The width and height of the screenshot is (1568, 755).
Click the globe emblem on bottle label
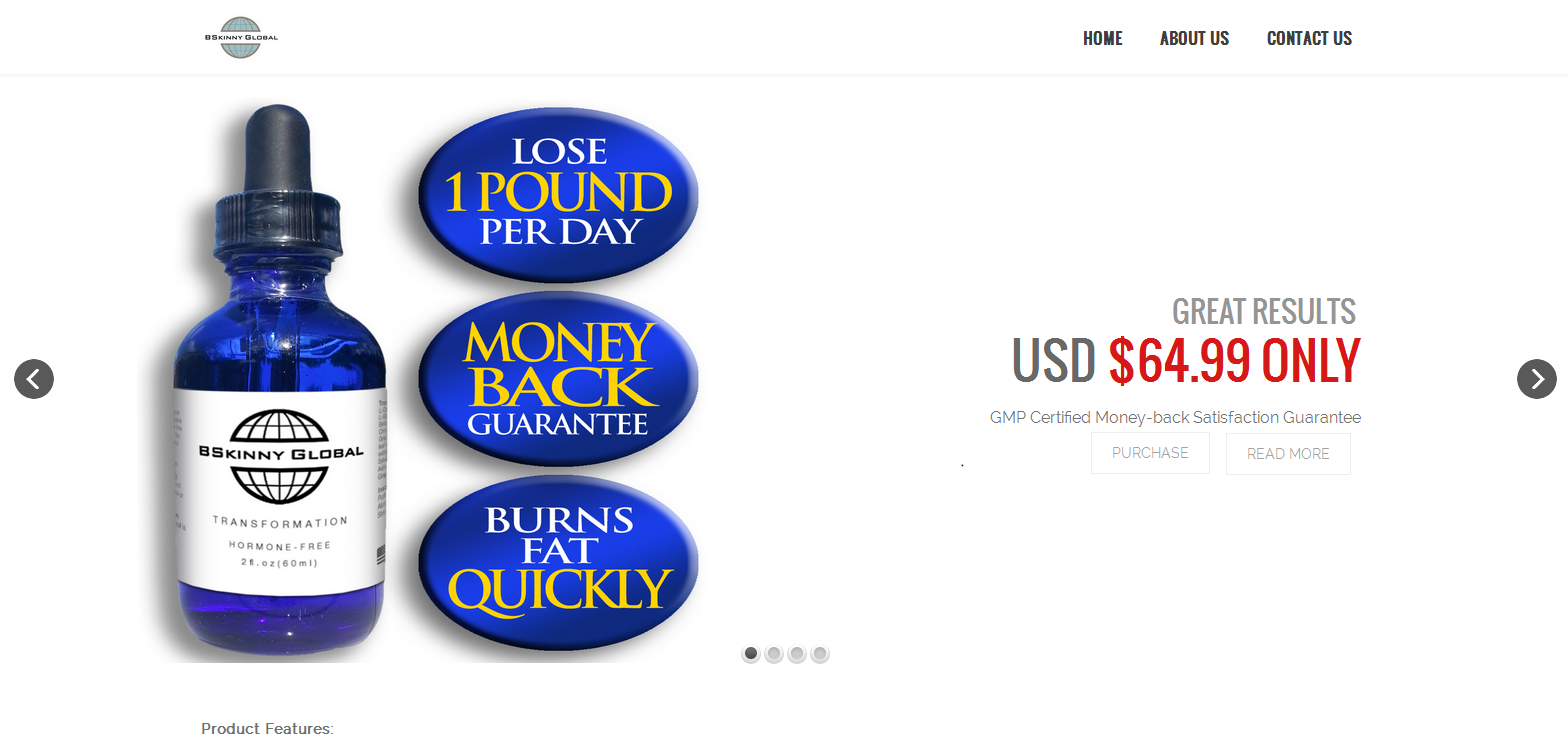click(x=279, y=456)
